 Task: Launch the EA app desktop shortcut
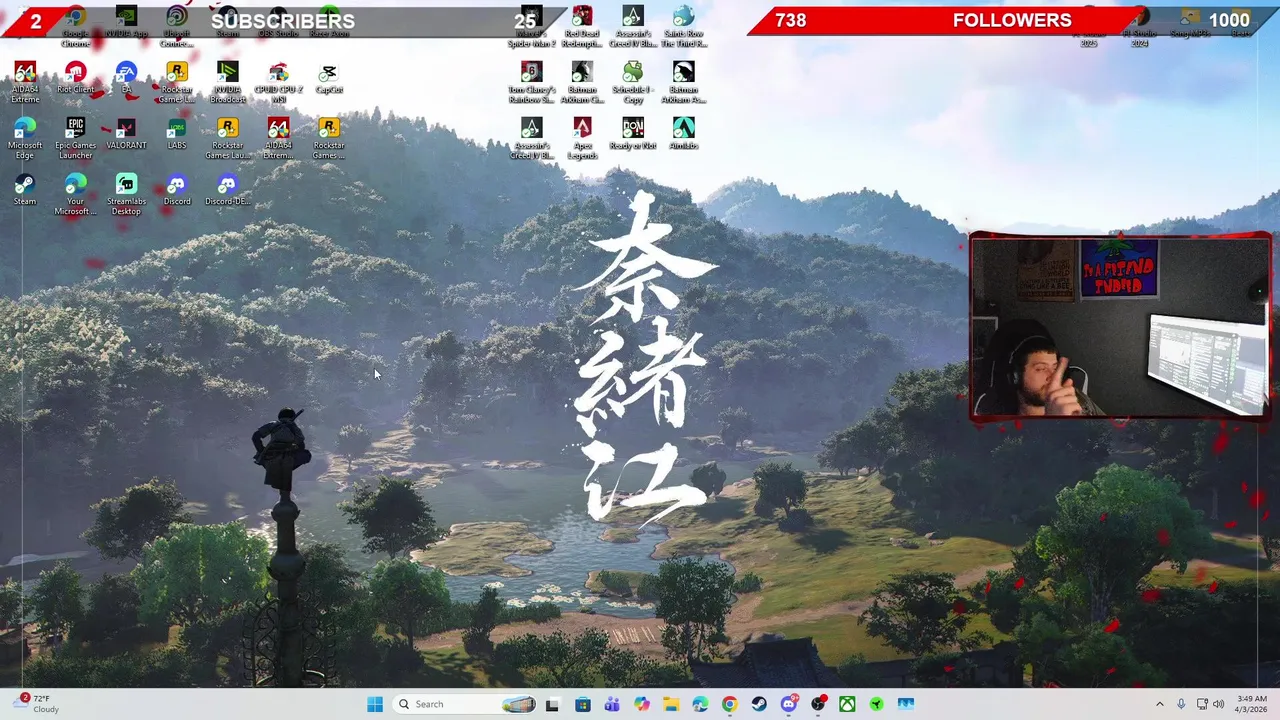[126, 78]
